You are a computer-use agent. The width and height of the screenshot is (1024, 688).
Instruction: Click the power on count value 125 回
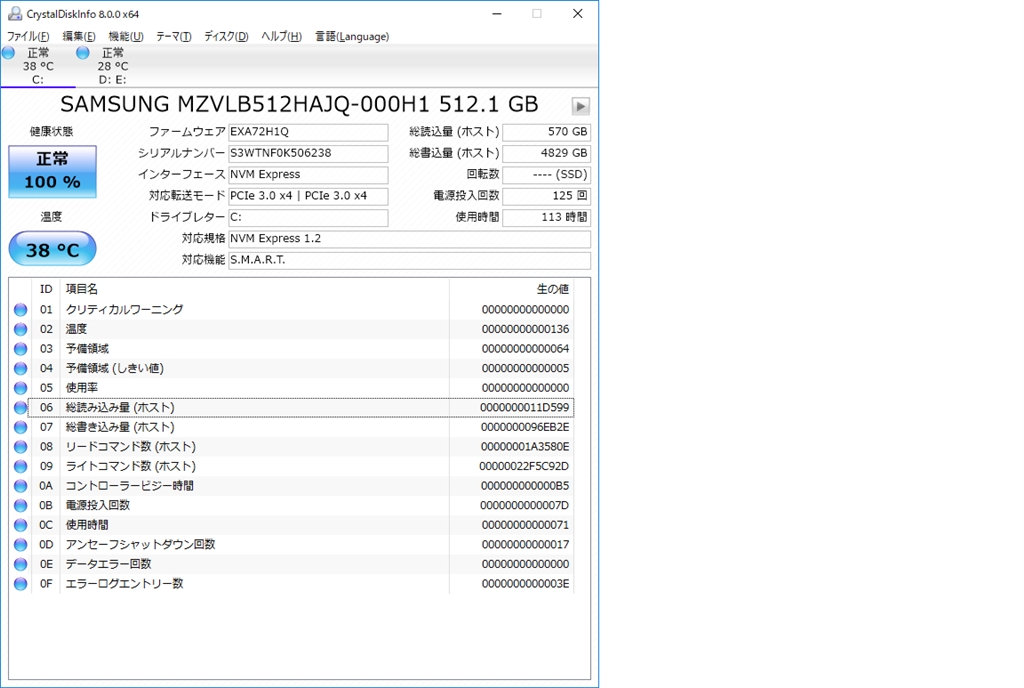click(546, 196)
